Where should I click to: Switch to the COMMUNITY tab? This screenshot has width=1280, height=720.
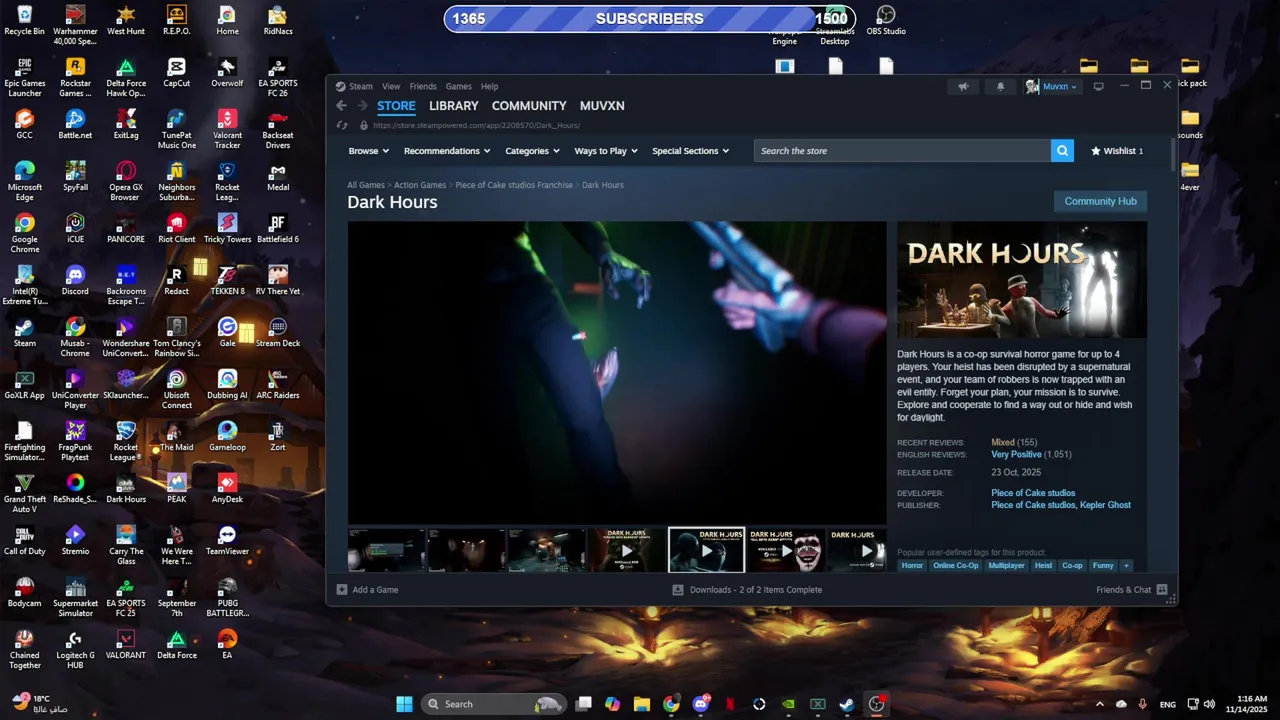point(529,106)
